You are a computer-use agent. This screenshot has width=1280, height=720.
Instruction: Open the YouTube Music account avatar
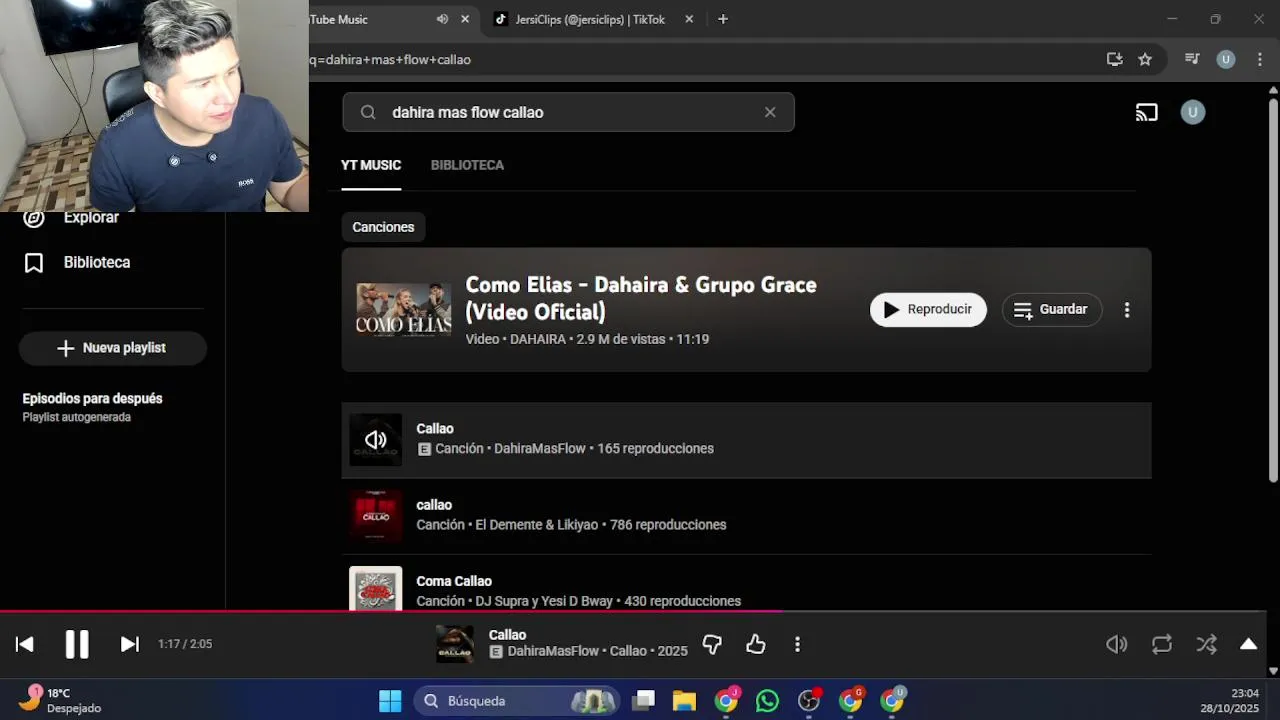pos(1192,112)
